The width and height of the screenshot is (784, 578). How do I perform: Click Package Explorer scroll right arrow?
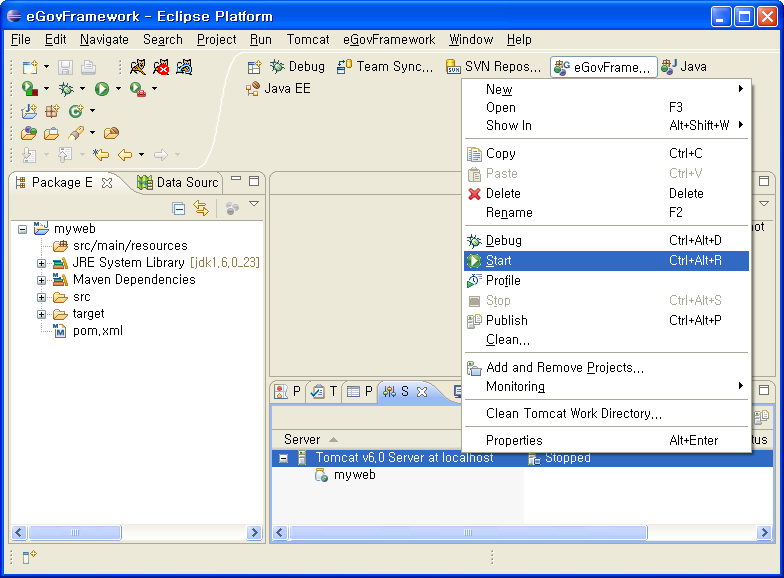(254, 533)
